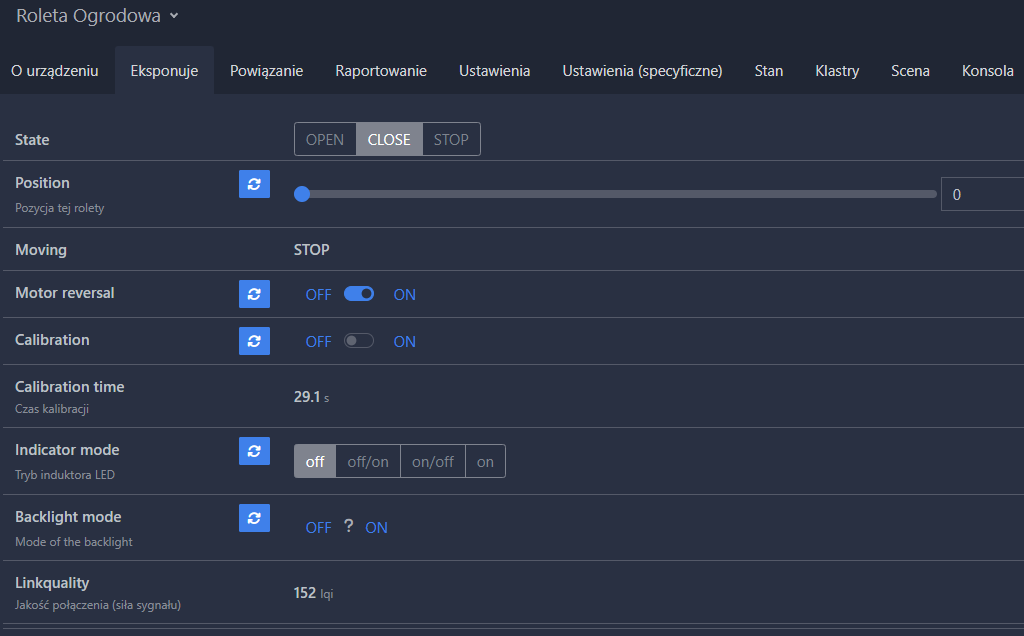Image resolution: width=1024 pixels, height=636 pixels.
Task: Choose on/off indicator mode
Action: coord(433,462)
